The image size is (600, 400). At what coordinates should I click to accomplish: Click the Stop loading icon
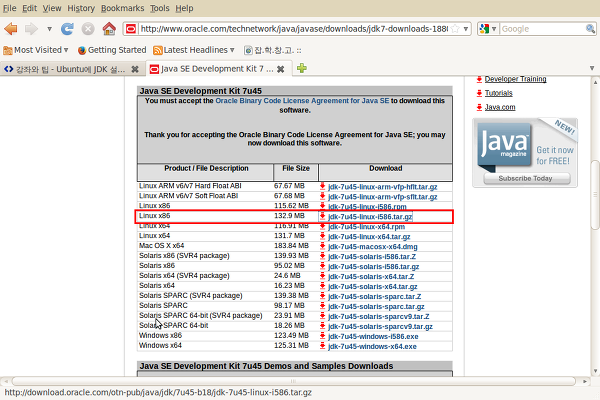(88, 29)
